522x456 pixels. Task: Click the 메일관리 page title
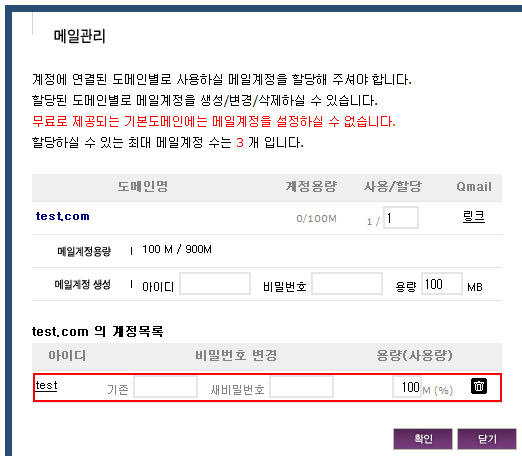[x=80, y=36]
